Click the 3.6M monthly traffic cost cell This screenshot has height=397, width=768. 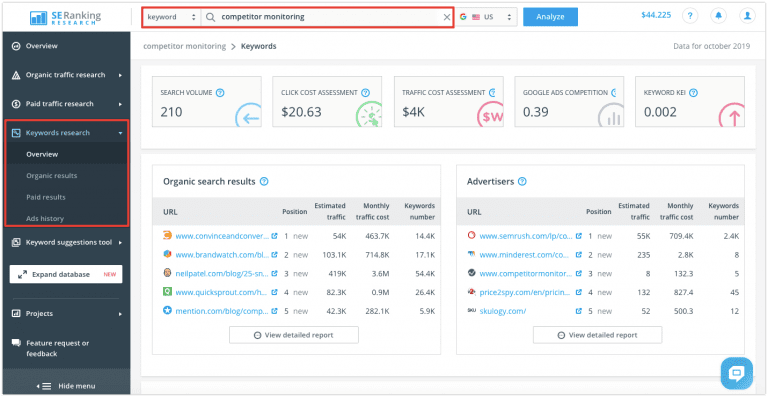tap(380, 274)
